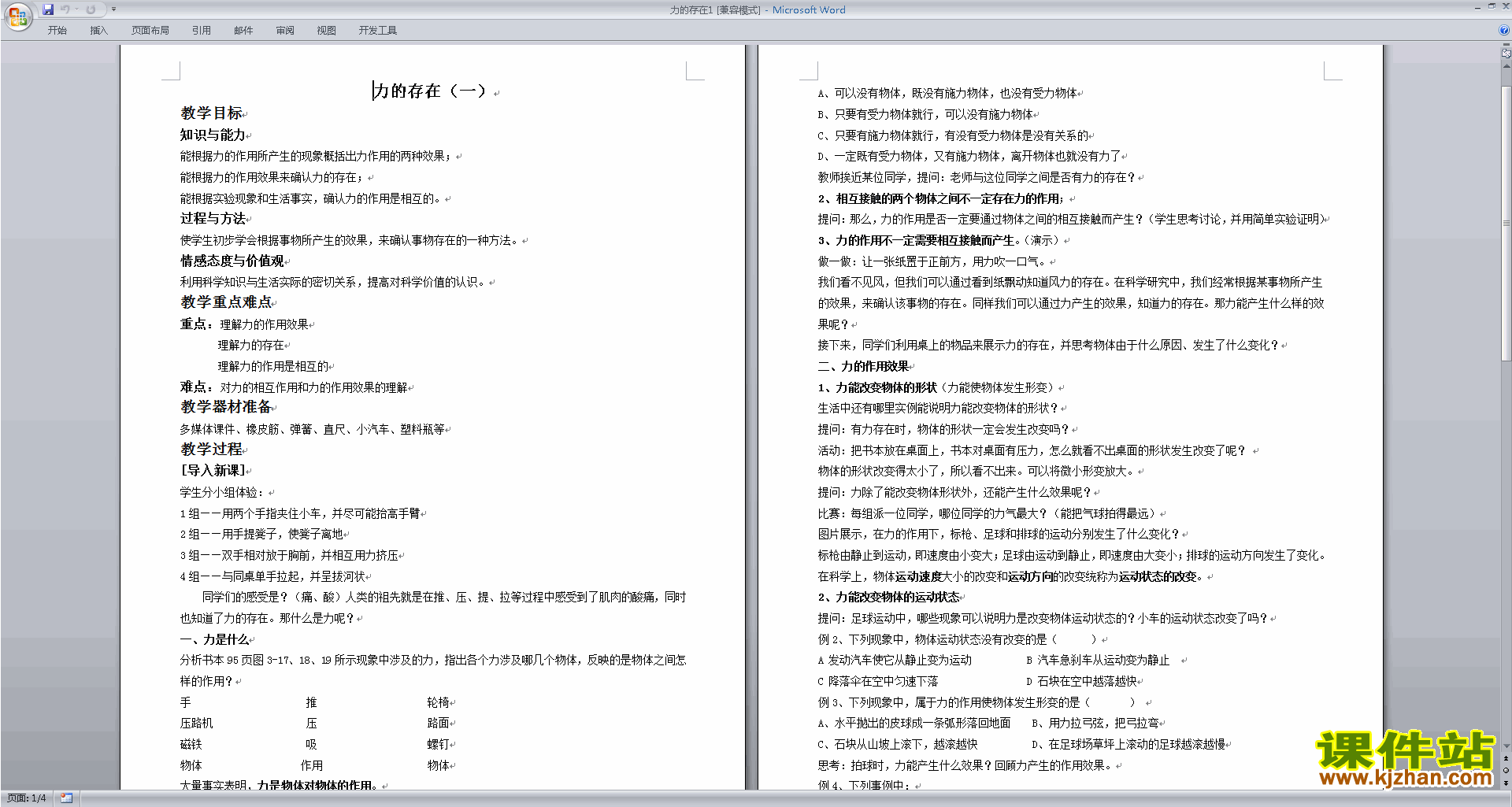Click the heading 教学过程
The width and height of the screenshot is (1512, 807).
(x=211, y=449)
